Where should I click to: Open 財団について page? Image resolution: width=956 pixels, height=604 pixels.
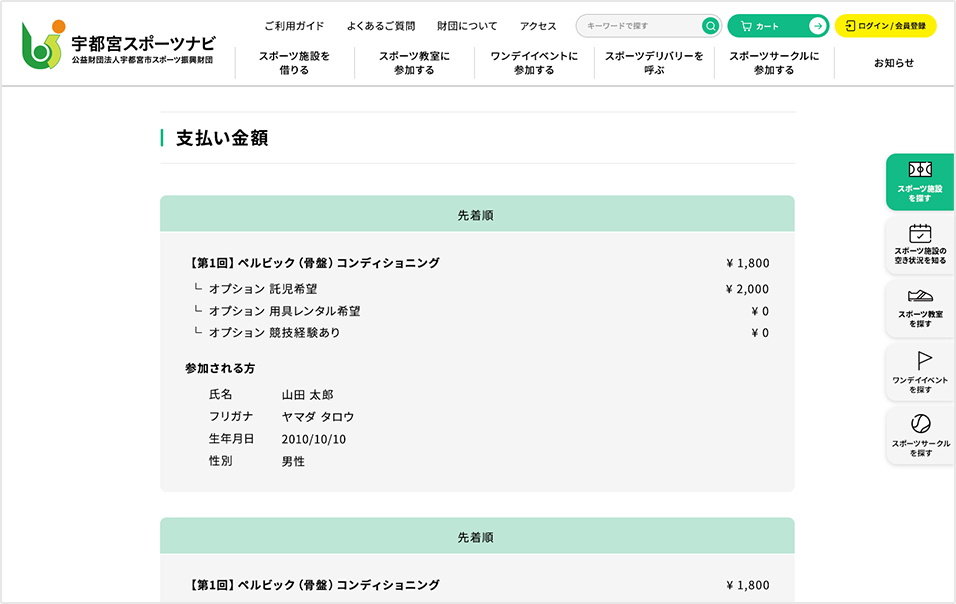467,26
